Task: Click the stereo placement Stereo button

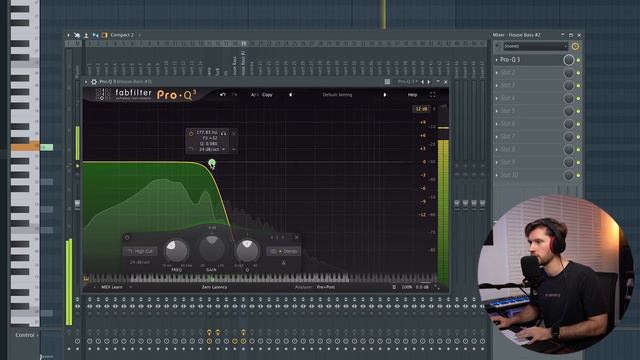Action: [x=284, y=251]
